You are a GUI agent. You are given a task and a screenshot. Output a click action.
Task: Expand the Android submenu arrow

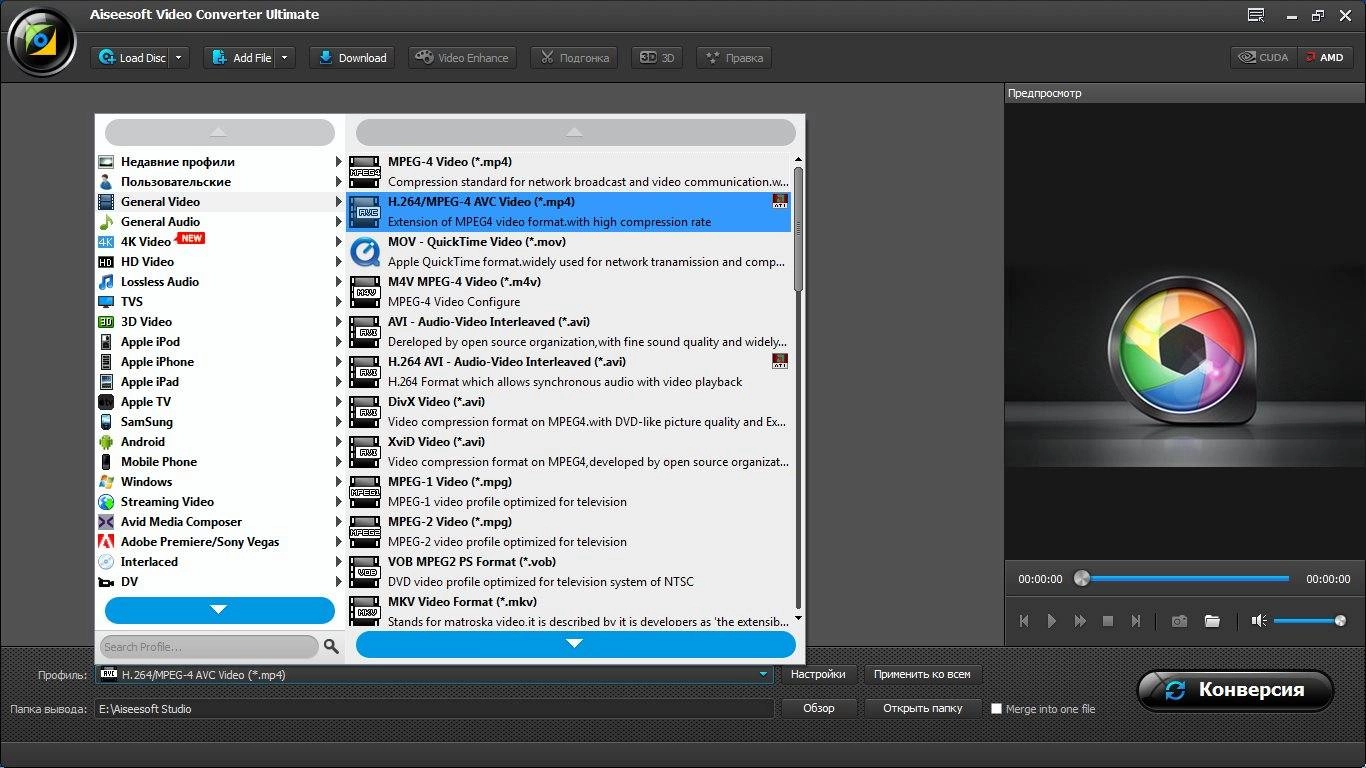tap(338, 442)
